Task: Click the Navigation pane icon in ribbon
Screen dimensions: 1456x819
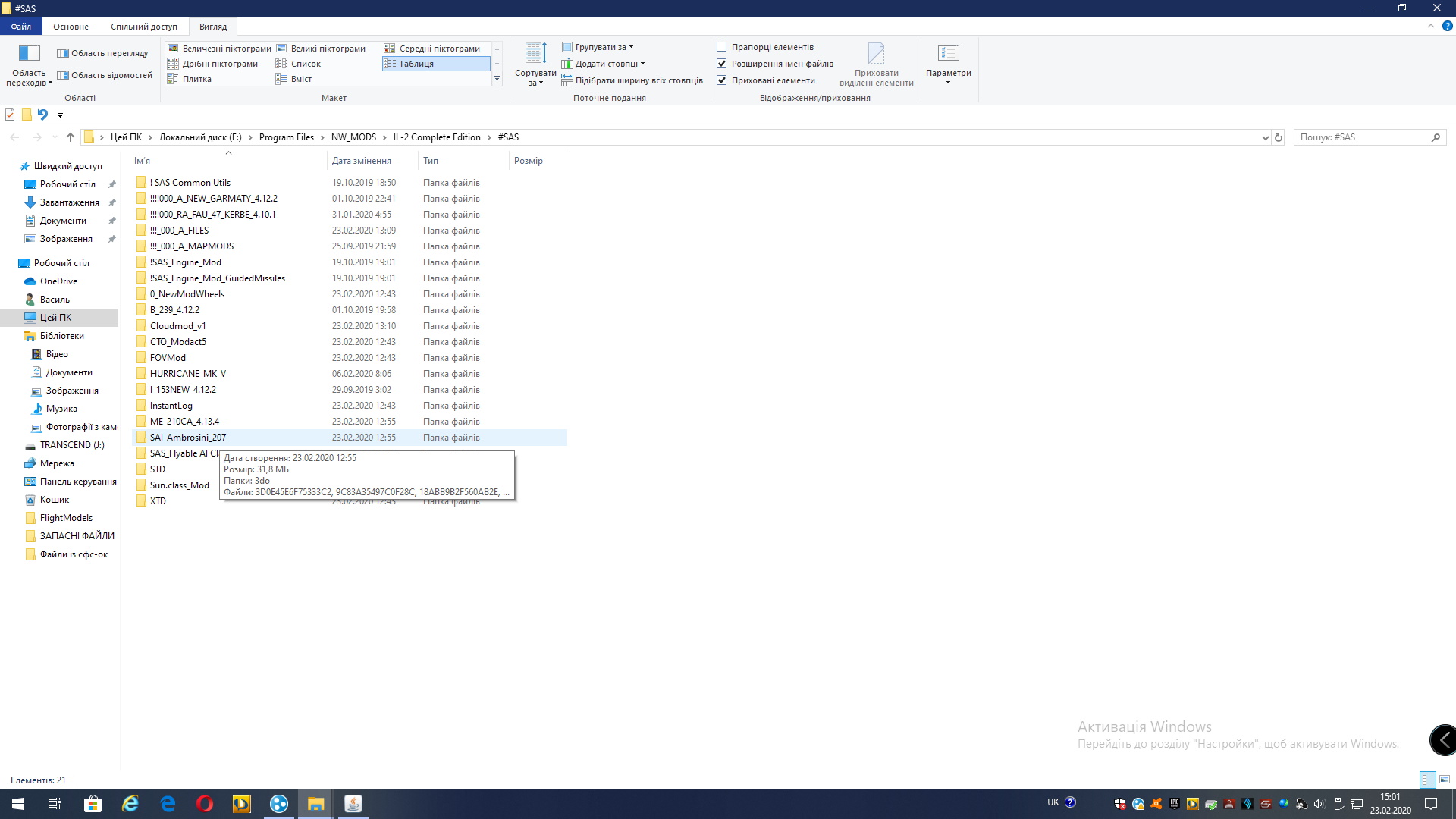Action: pyautogui.click(x=29, y=55)
